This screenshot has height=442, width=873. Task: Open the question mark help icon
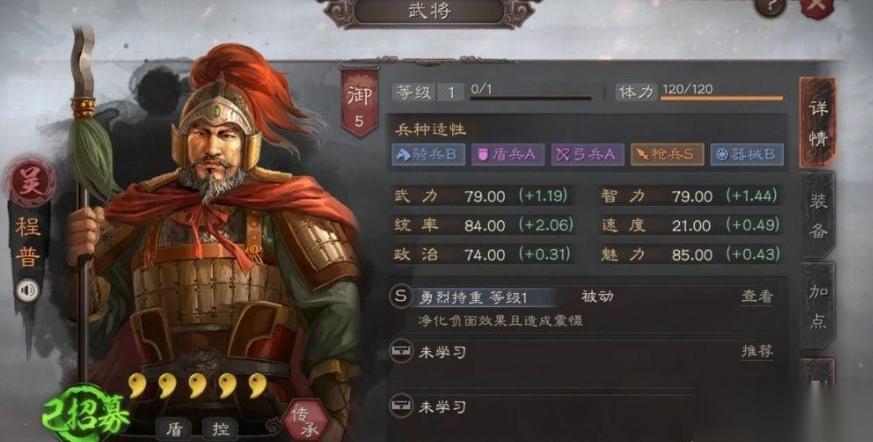771,7
